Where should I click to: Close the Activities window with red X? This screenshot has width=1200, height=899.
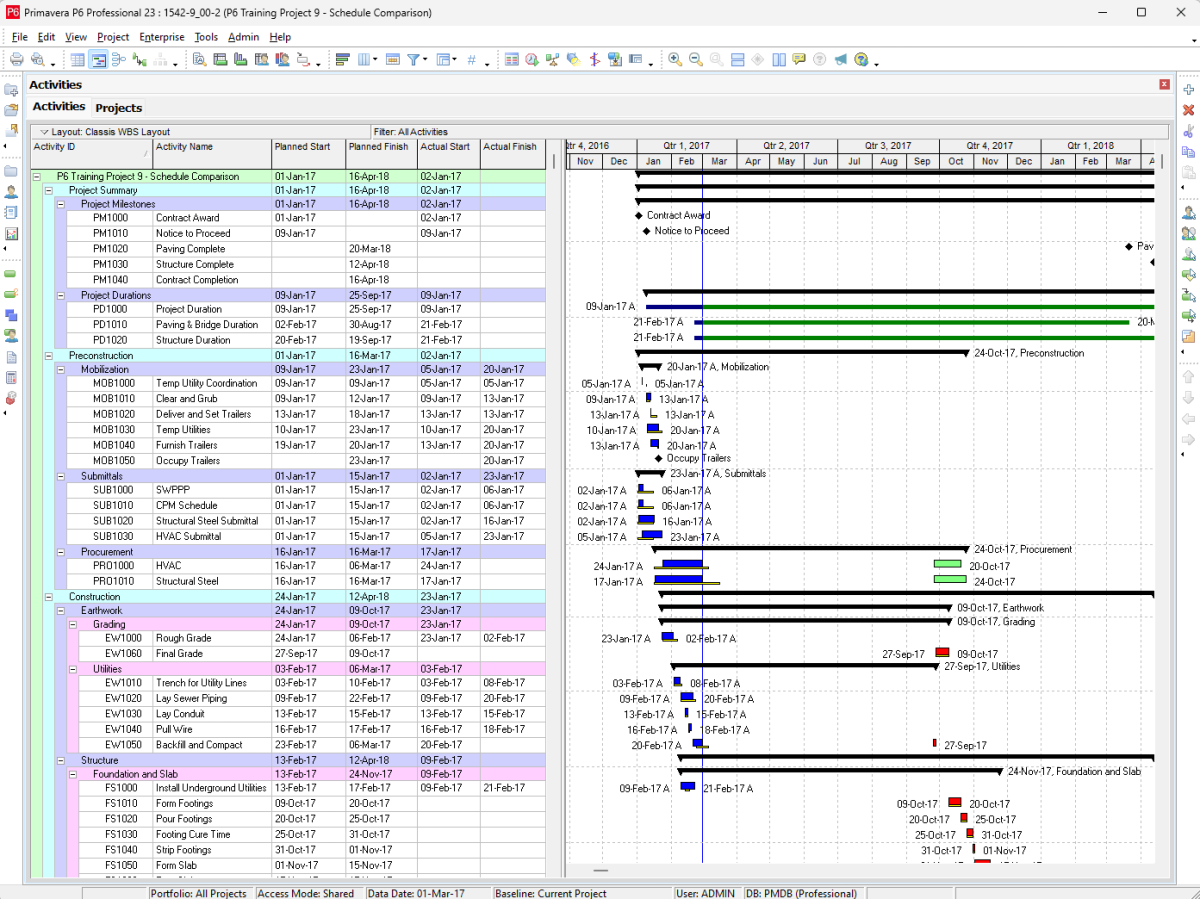pos(1164,85)
